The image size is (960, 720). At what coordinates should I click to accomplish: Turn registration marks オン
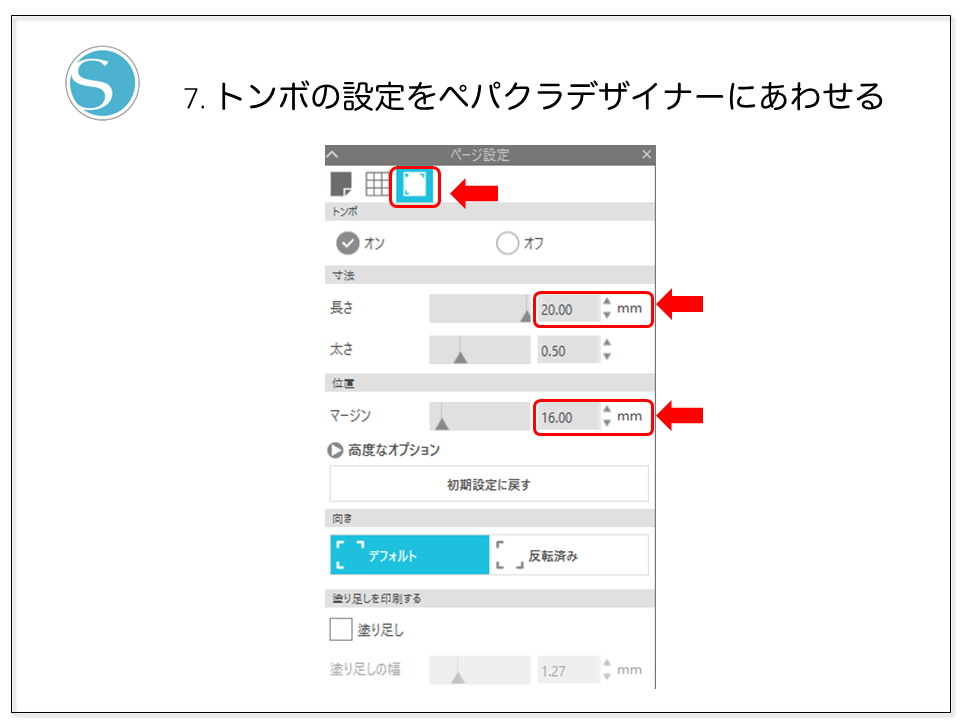[x=348, y=243]
